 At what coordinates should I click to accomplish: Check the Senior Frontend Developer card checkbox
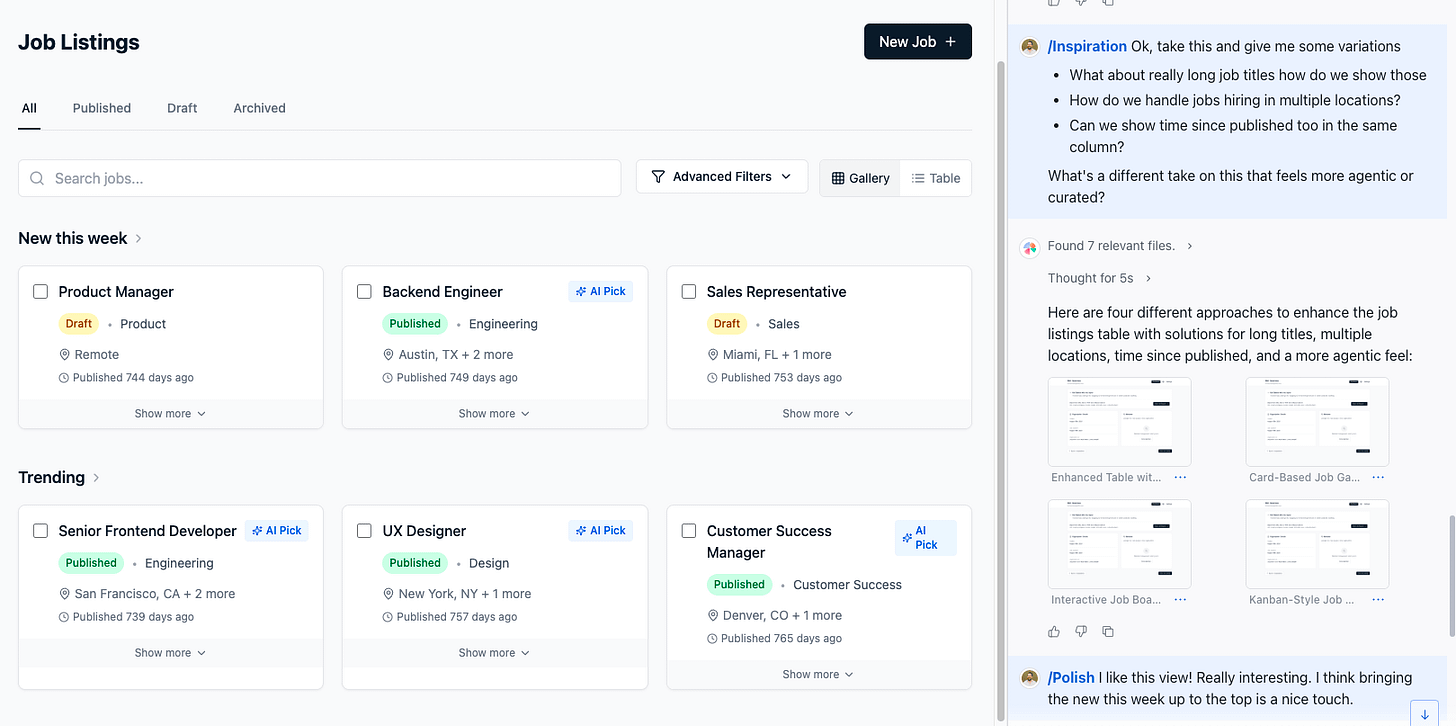click(40, 530)
